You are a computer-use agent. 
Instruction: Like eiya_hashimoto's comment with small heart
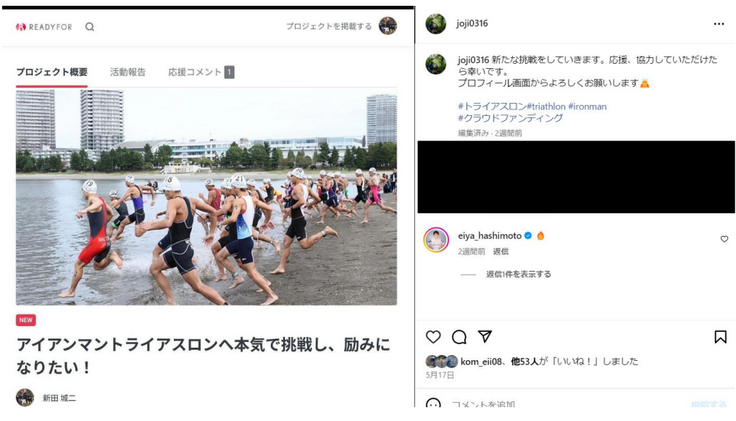coord(724,239)
